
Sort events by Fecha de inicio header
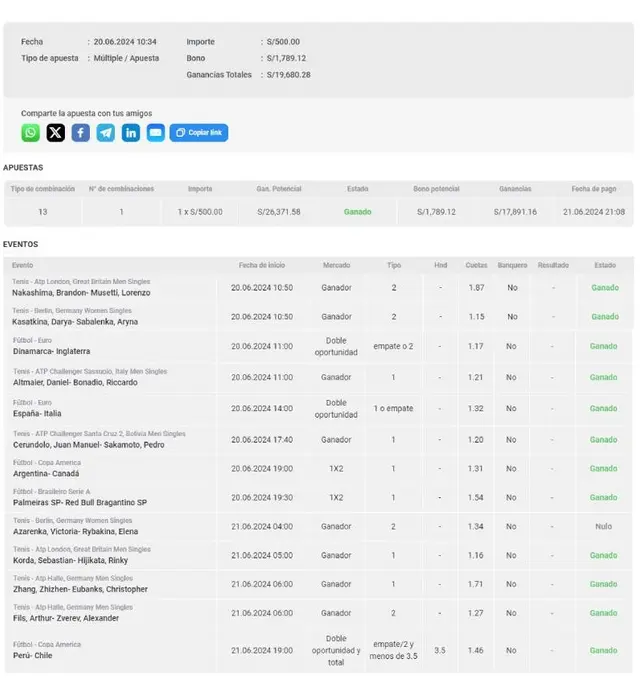pos(262,265)
